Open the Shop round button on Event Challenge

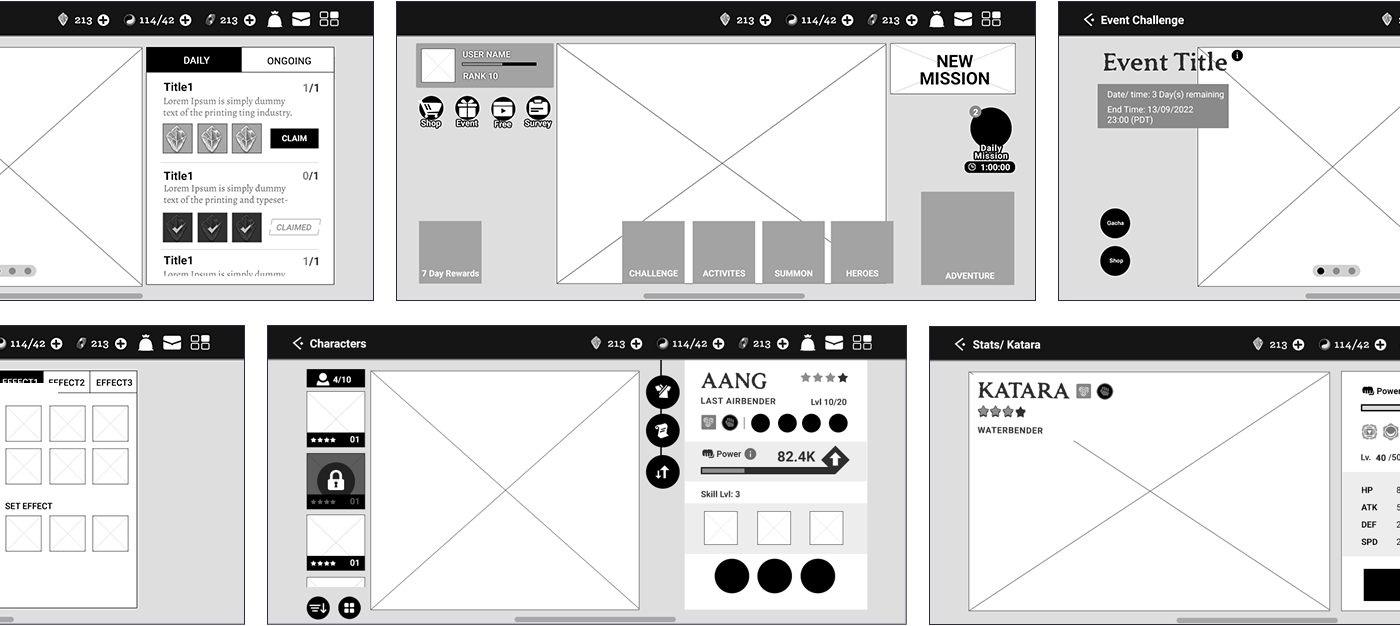(1116, 260)
